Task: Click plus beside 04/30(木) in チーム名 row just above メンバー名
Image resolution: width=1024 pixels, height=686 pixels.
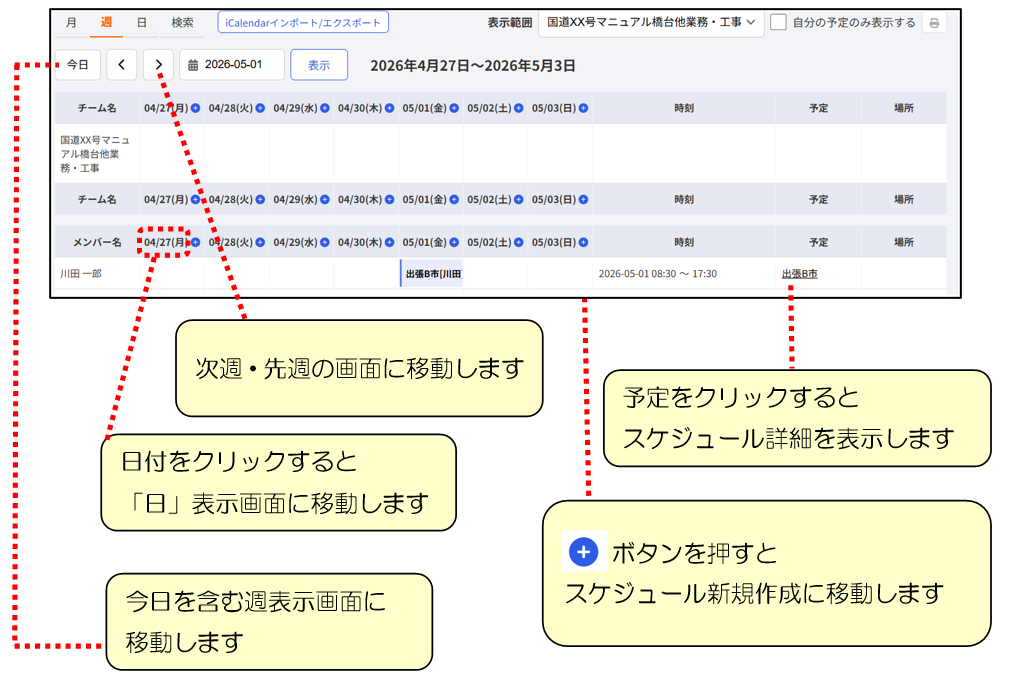Action: 389,199
